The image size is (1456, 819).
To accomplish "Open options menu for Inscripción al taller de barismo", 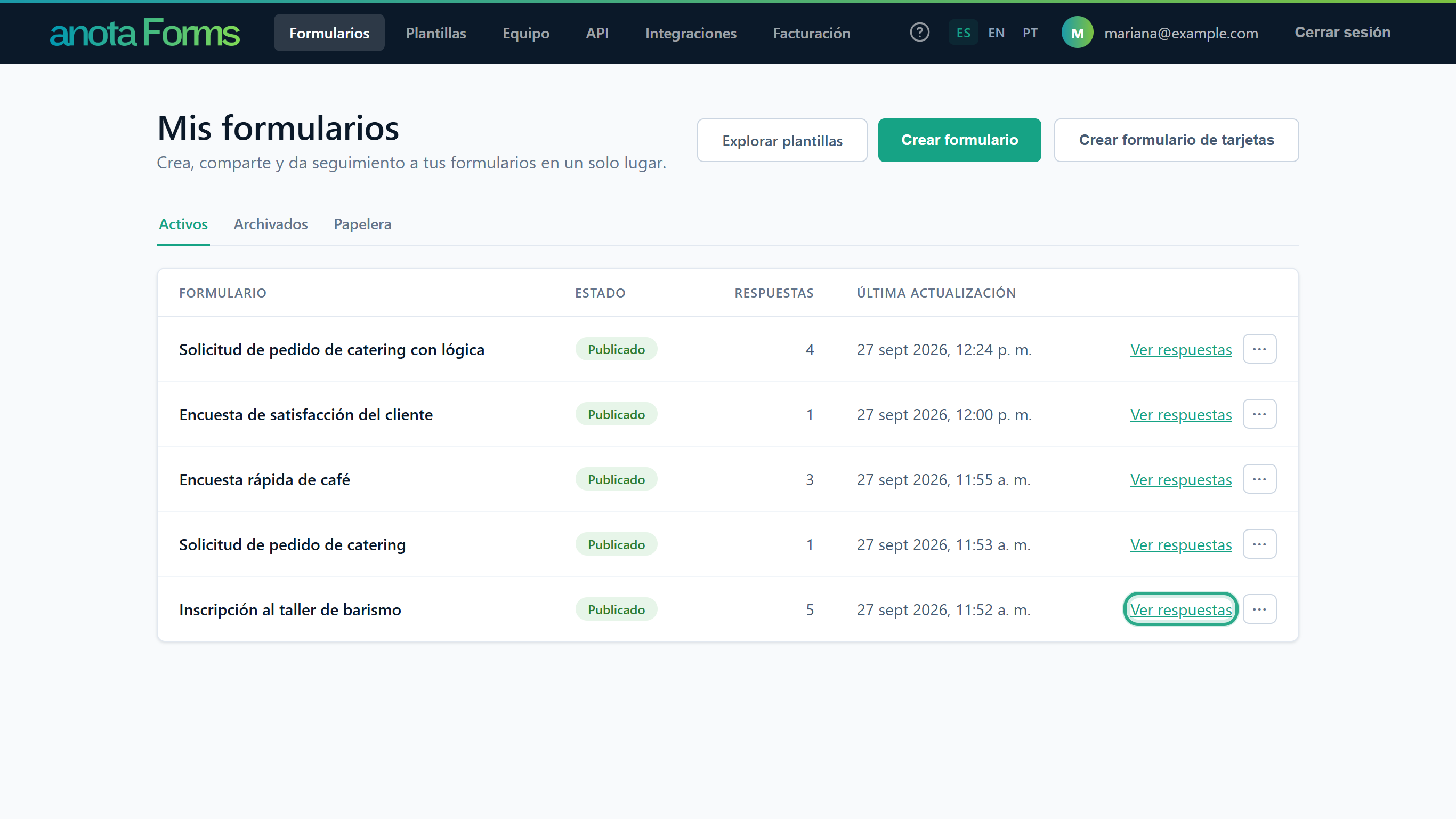I will (x=1259, y=609).
